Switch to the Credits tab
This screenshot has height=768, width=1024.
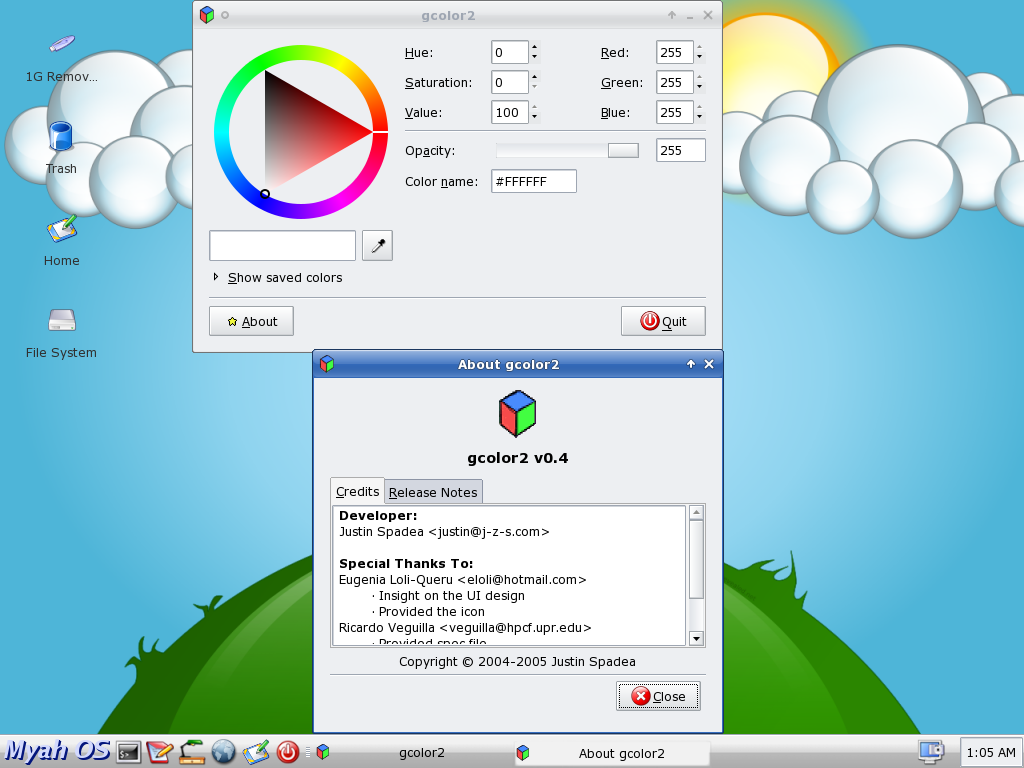(x=357, y=492)
